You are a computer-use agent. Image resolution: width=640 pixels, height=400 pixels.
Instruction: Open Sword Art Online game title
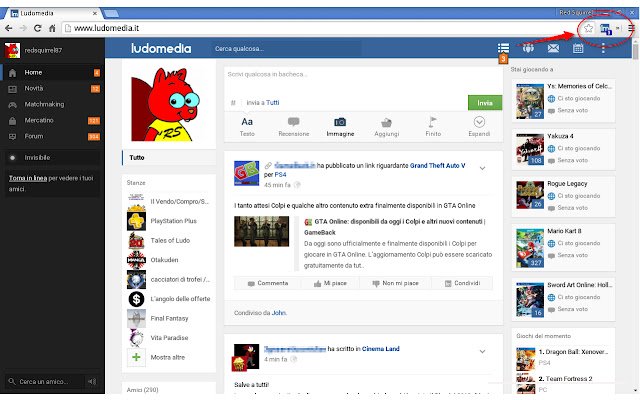pos(579,285)
